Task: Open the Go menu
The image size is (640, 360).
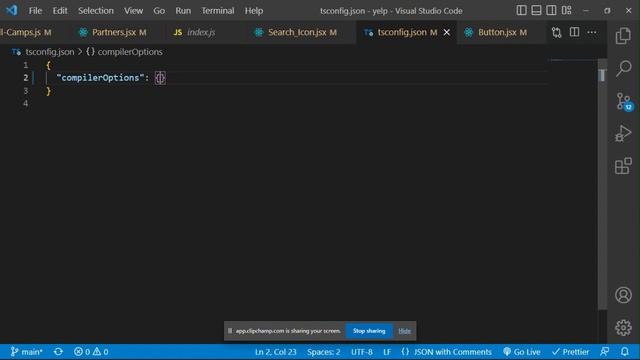Action: [x=159, y=11]
